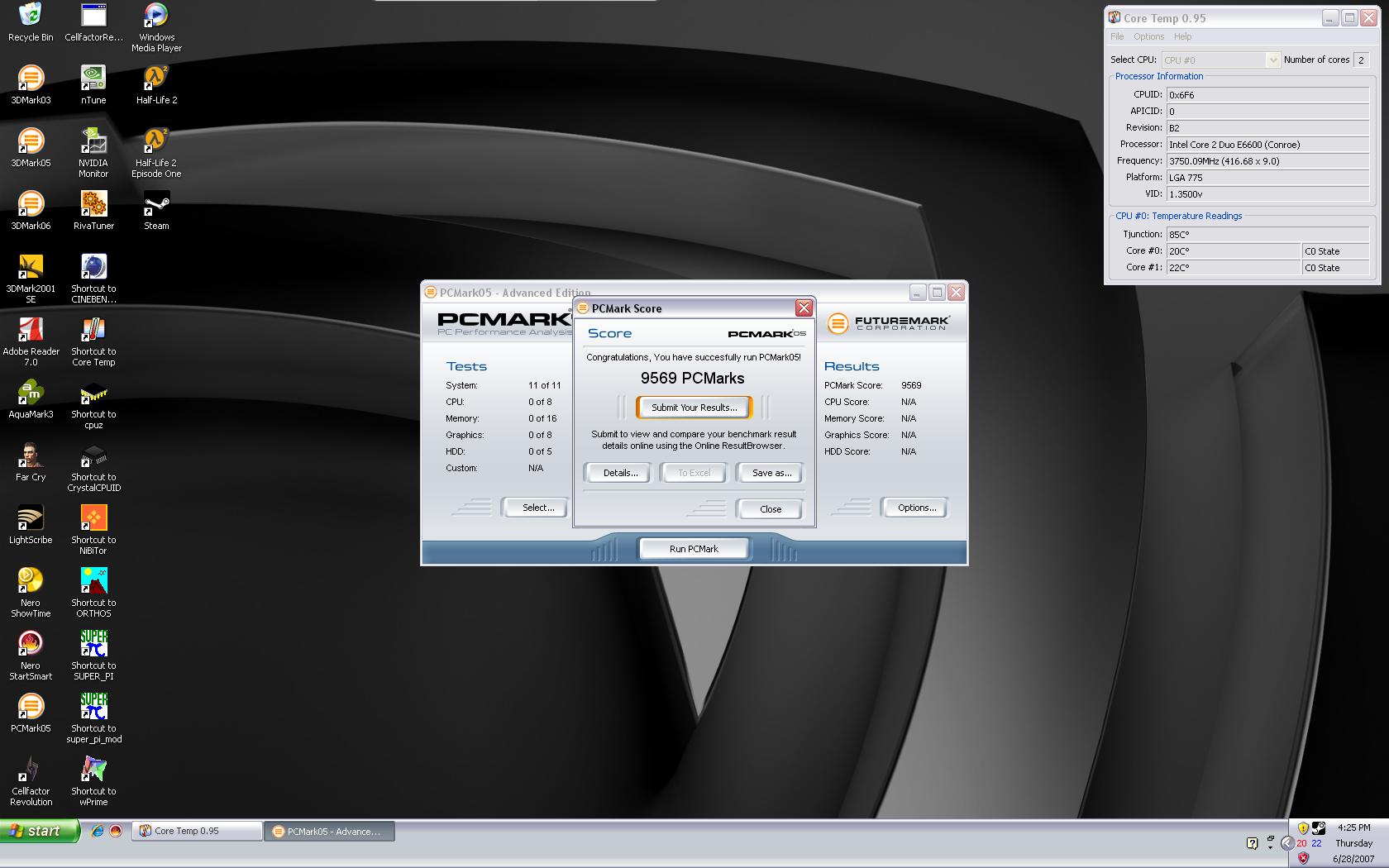Click the Frequency field in Core Temp
The image size is (1389, 868).
pyautogui.click(x=1267, y=161)
